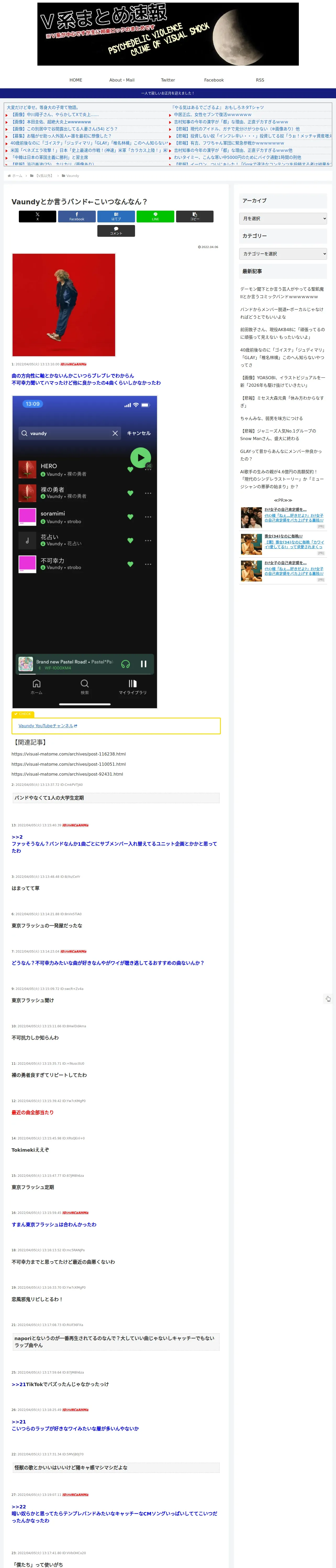Open headline 米国「ベネズエラ攻撃！」日本
Image resolution: width=336 pixels, height=1568 pixels.
coord(88,150)
